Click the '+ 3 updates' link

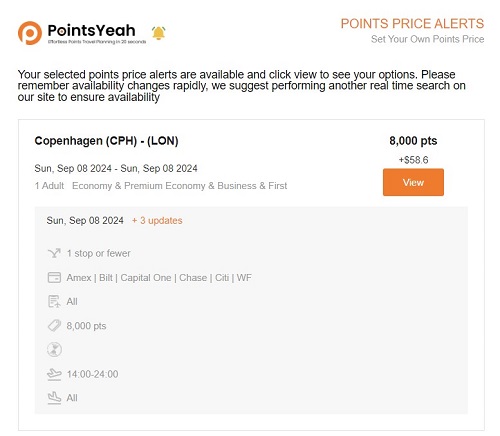pyautogui.click(x=157, y=220)
